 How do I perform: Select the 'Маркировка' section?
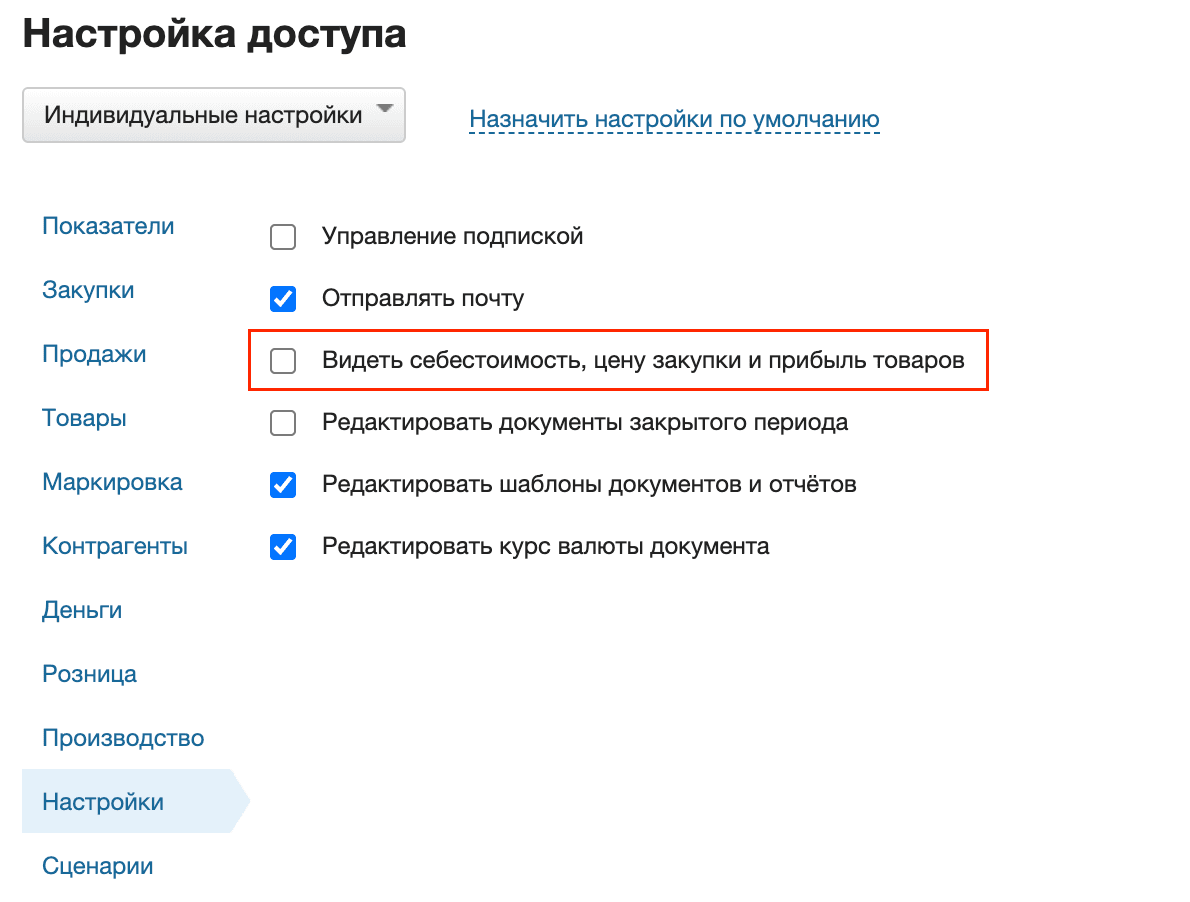[x=112, y=482]
